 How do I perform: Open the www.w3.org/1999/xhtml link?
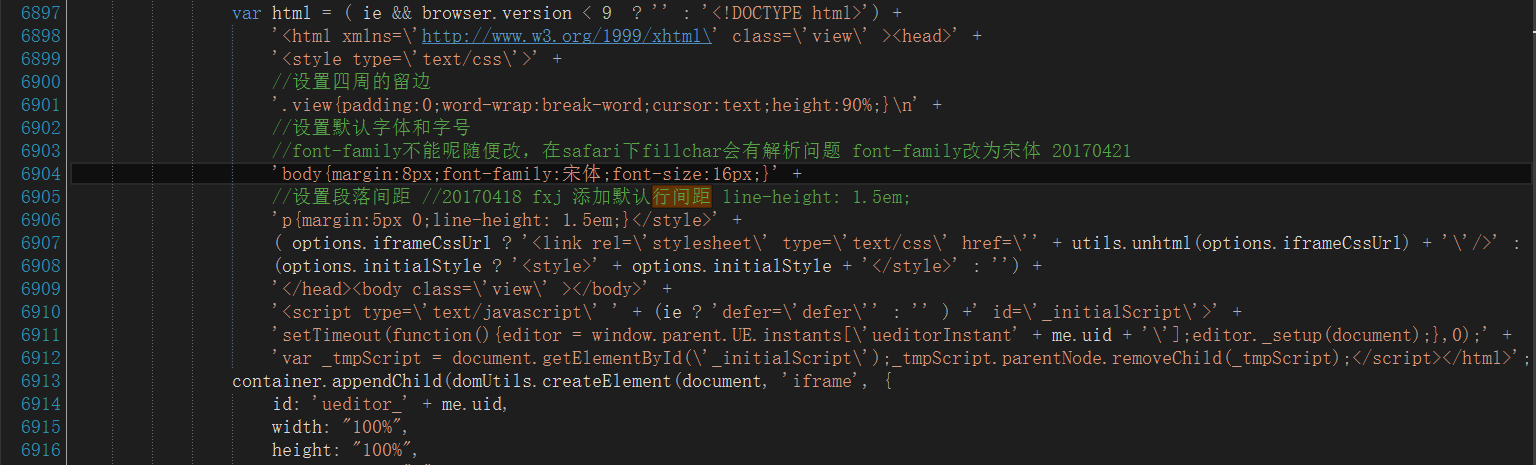coord(566,36)
